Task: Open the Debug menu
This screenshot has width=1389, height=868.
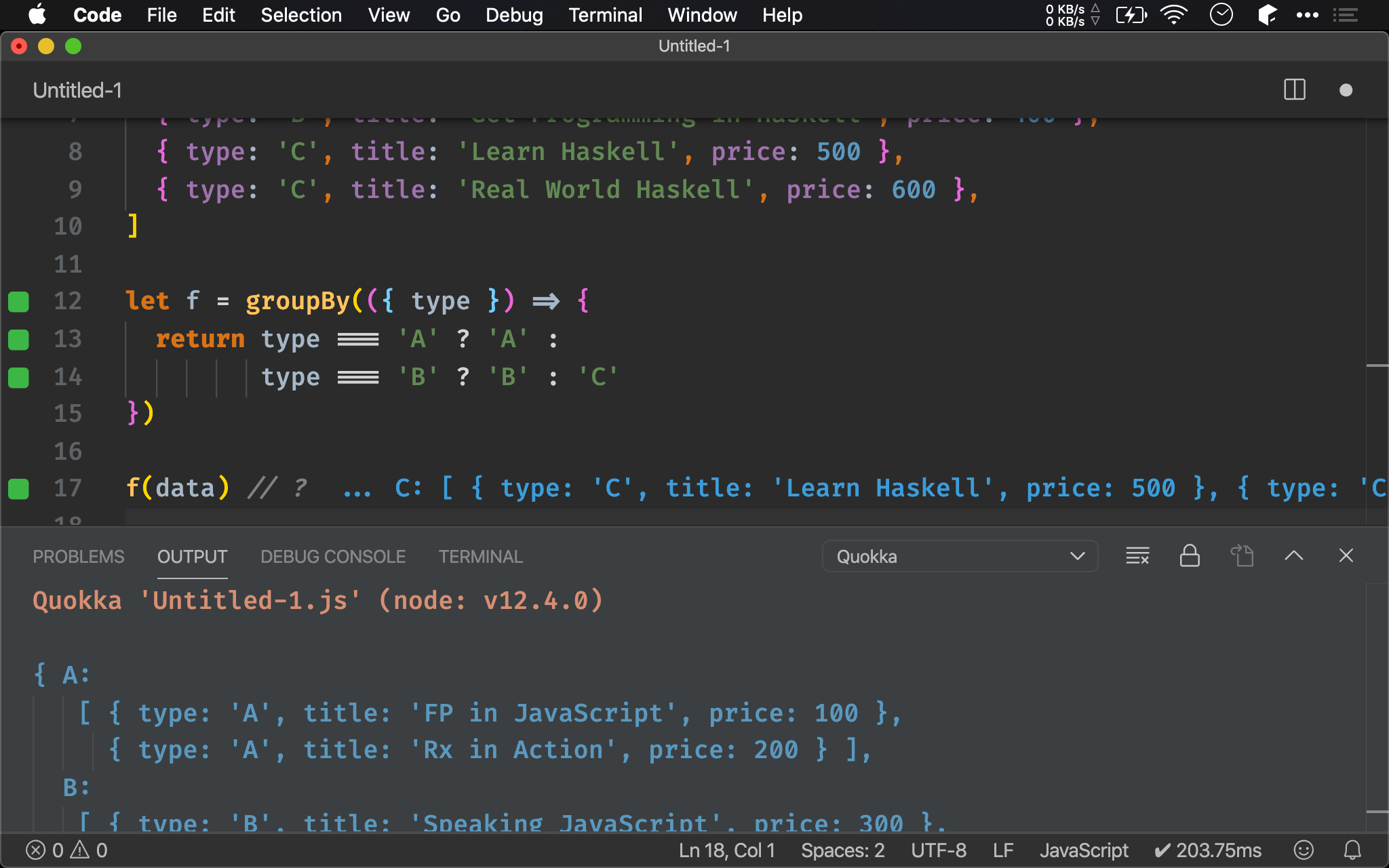Action: point(514,15)
